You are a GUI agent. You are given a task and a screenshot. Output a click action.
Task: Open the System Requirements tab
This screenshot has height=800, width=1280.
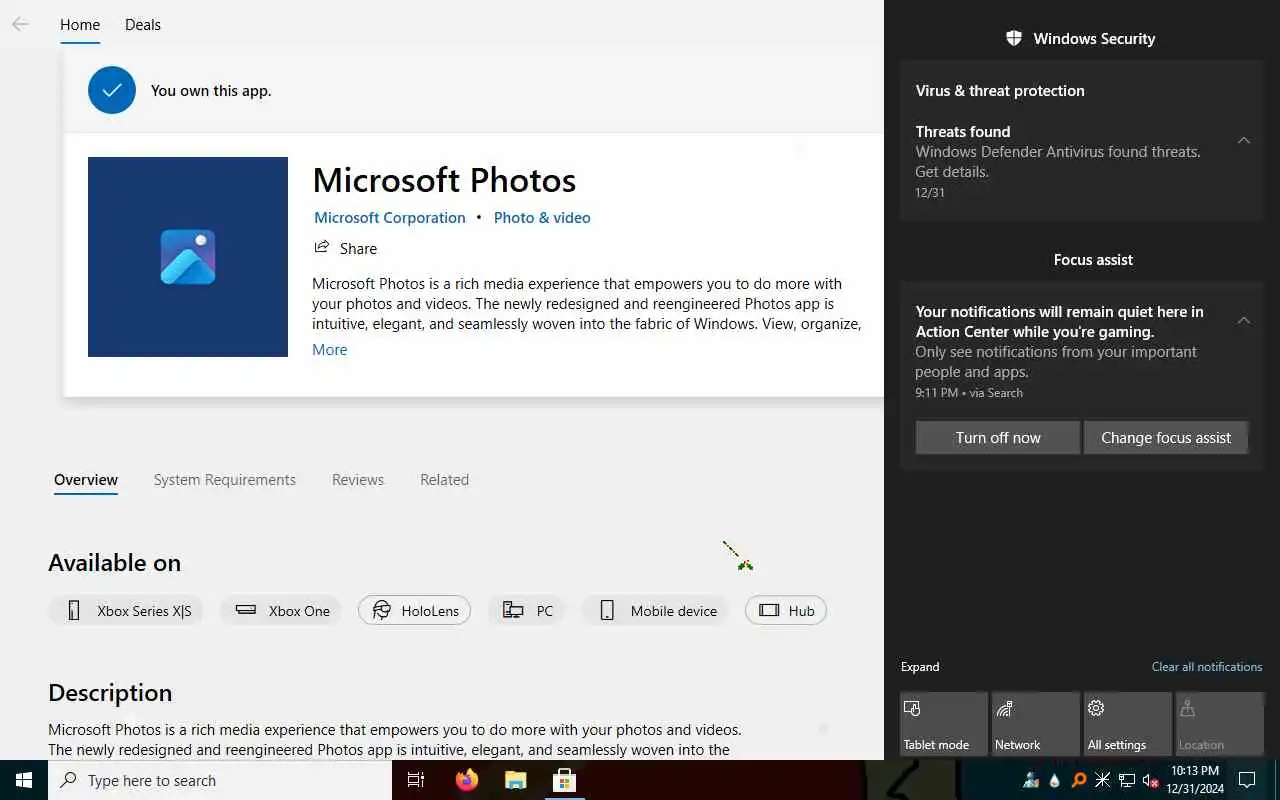pyautogui.click(x=225, y=480)
